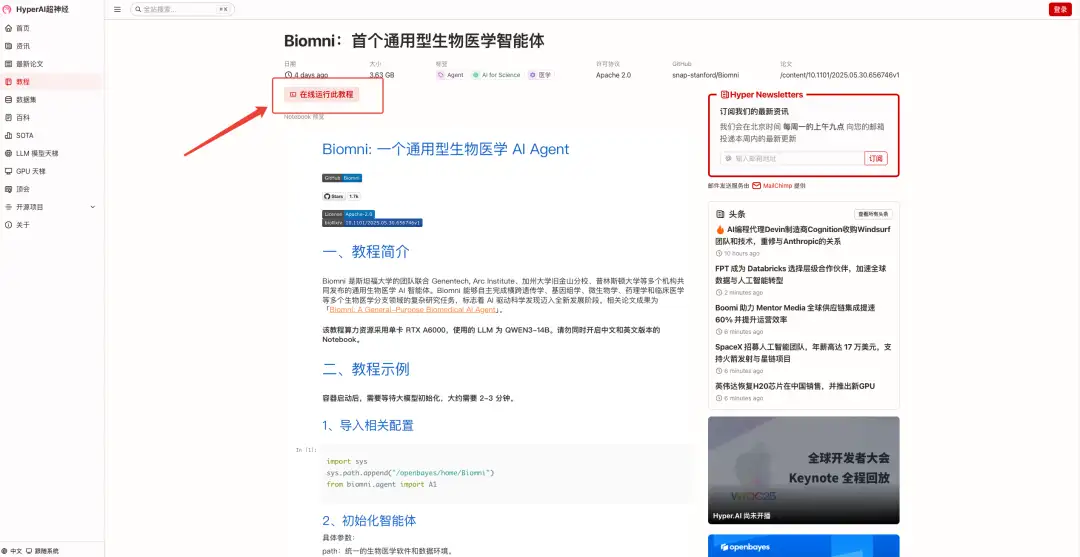Image resolution: width=1080 pixels, height=557 pixels.
Task: Expand the 开源项目 chevron in sidebar
Action: click(x=93, y=207)
